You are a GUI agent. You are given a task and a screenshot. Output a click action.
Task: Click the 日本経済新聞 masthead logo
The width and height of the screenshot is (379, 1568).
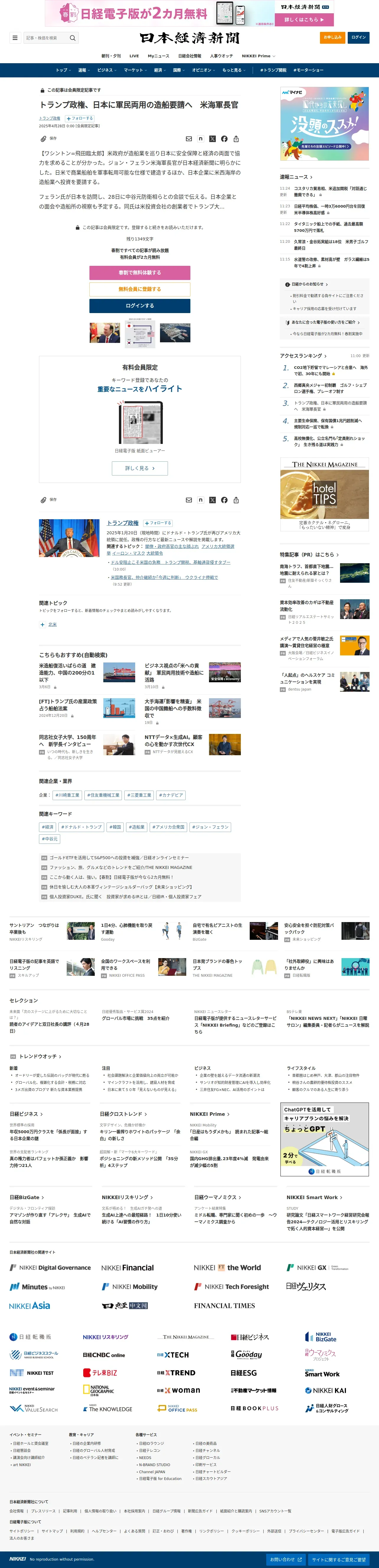[189, 38]
